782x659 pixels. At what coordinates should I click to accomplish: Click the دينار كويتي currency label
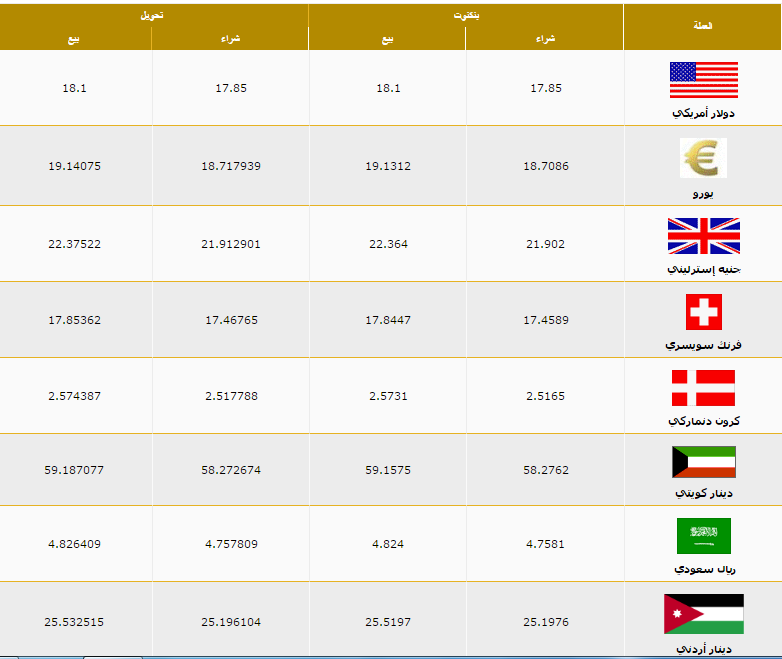(704, 493)
